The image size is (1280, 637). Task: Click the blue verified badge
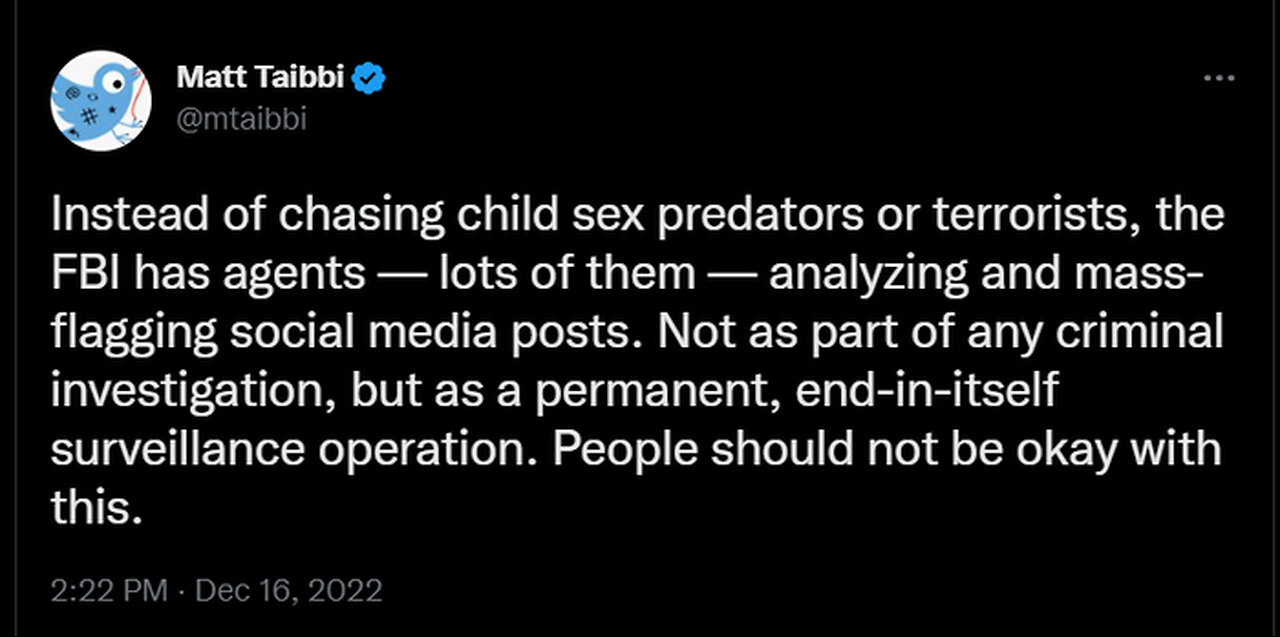[372, 78]
